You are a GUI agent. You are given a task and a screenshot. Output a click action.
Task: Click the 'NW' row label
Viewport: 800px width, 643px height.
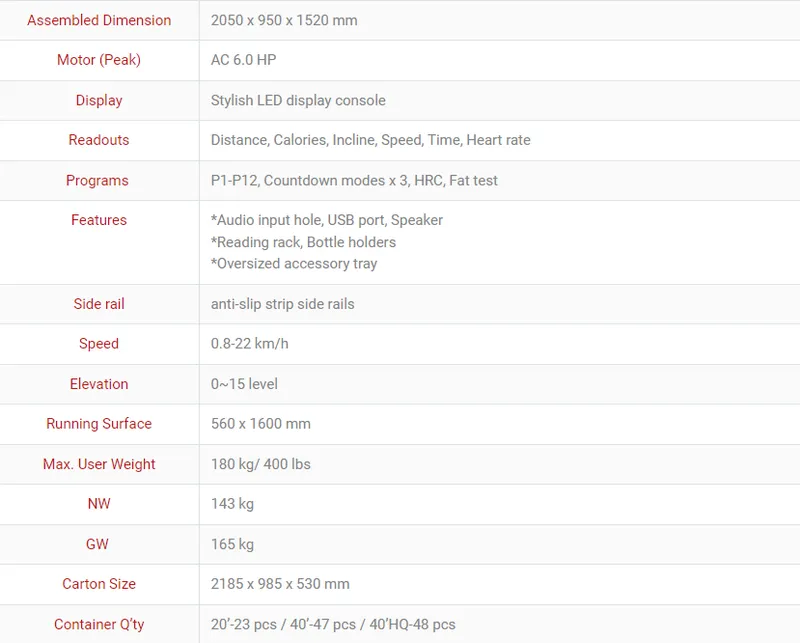point(99,504)
